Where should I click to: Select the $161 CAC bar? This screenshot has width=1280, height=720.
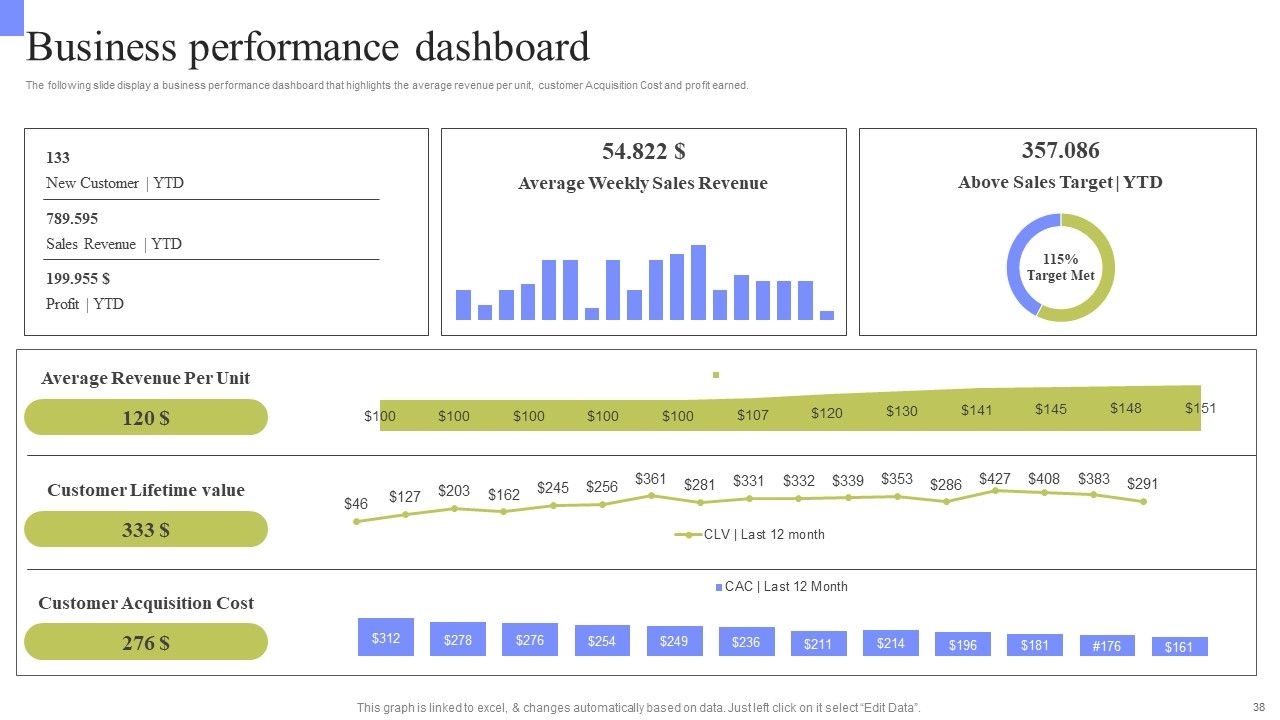coord(1179,647)
